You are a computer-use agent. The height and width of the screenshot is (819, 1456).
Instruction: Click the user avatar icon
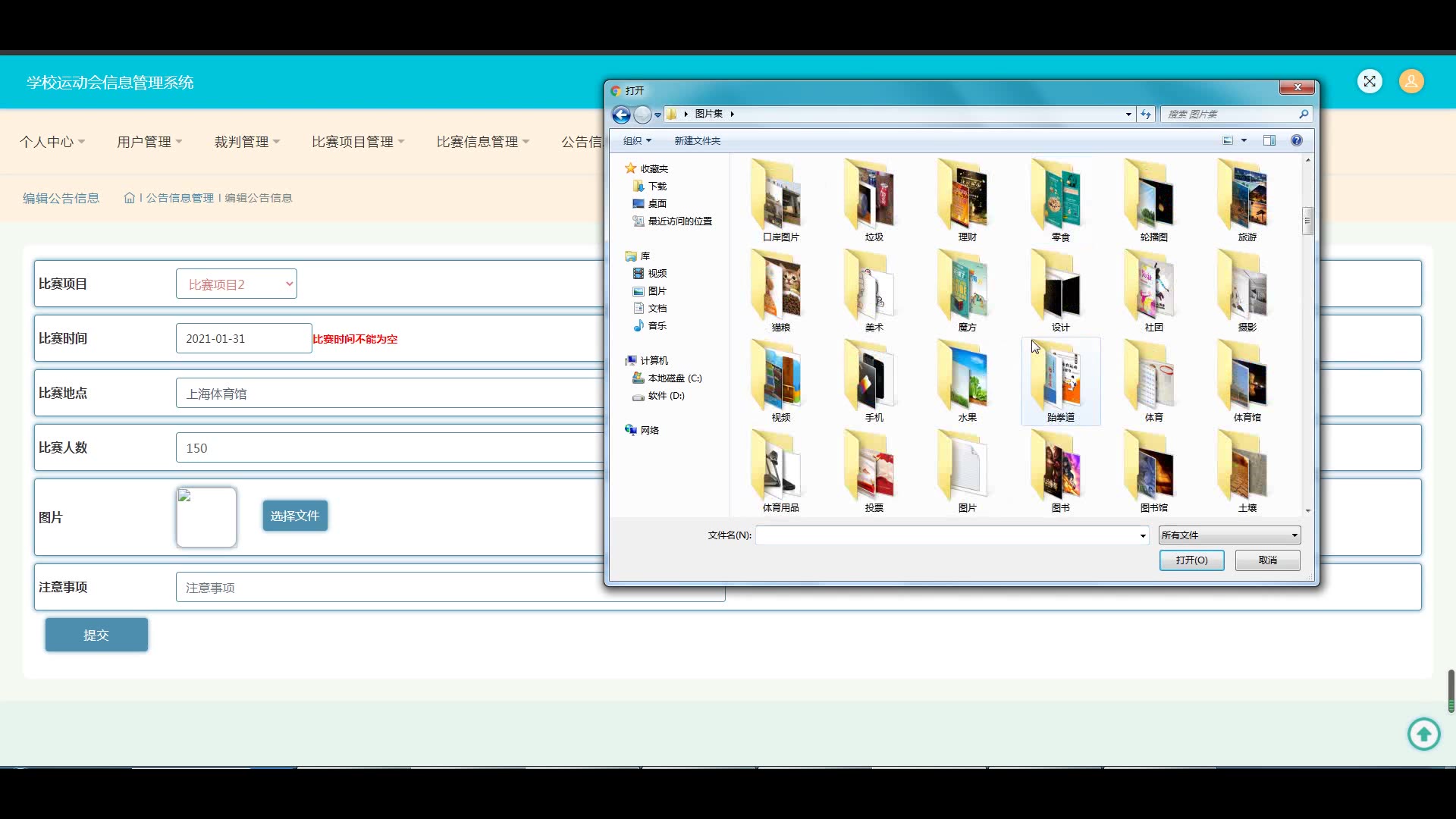[x=1411, y=82]
